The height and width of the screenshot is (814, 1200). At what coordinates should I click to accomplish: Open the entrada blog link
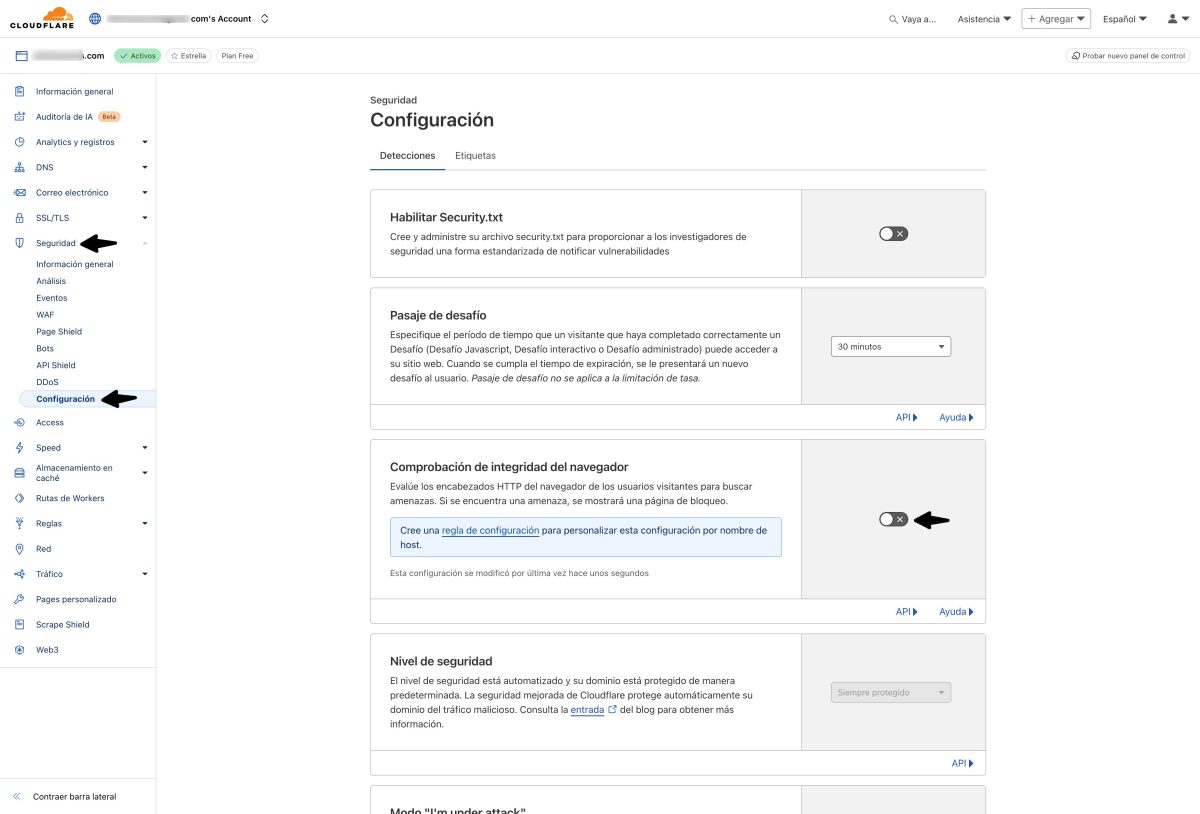coord(593,710)
